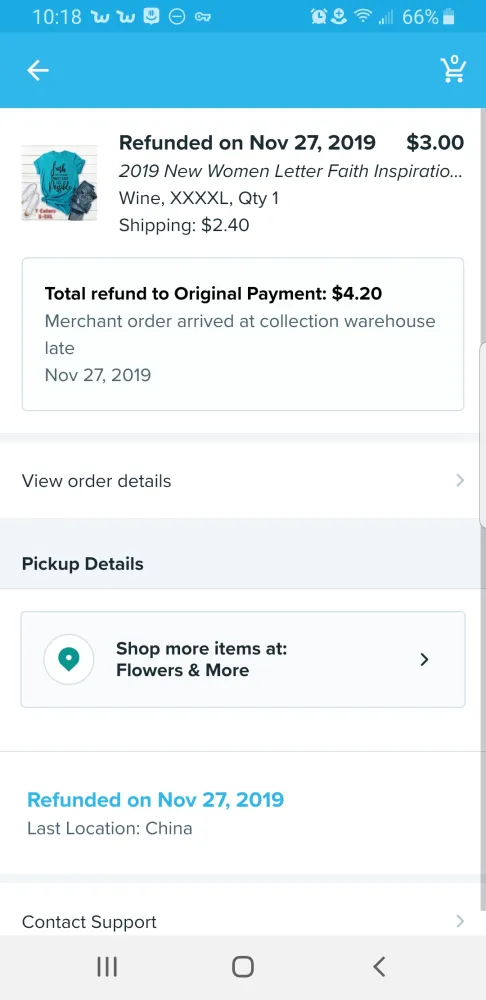The width and height of the screenshot is (486, 1000).
Task: Tap the Android navigation back chevron
Action: pyautogui.click(x=379, y=967)
